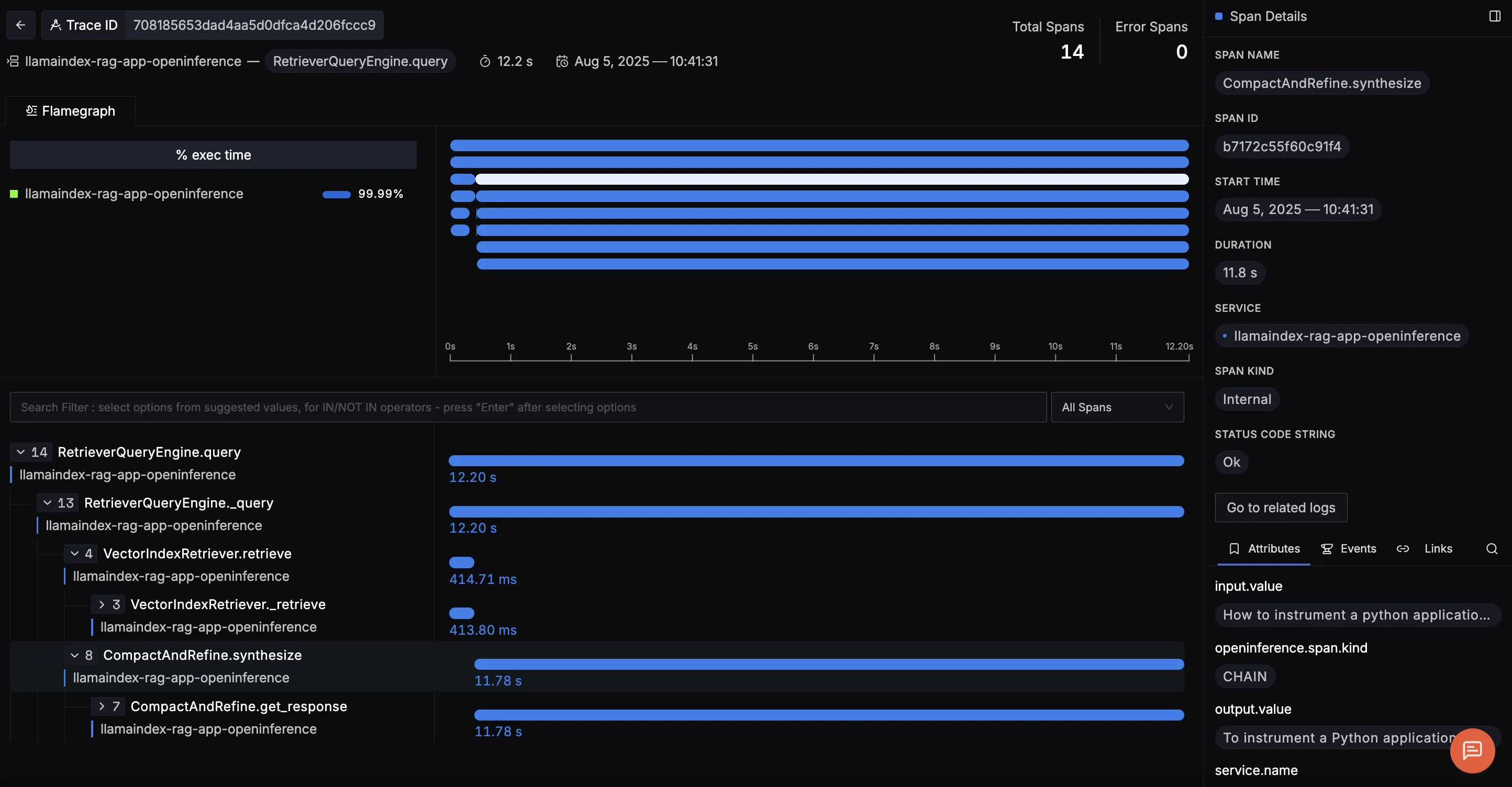Open the attributes search icon
1512x787 pixels.
tap(1492, 549)
